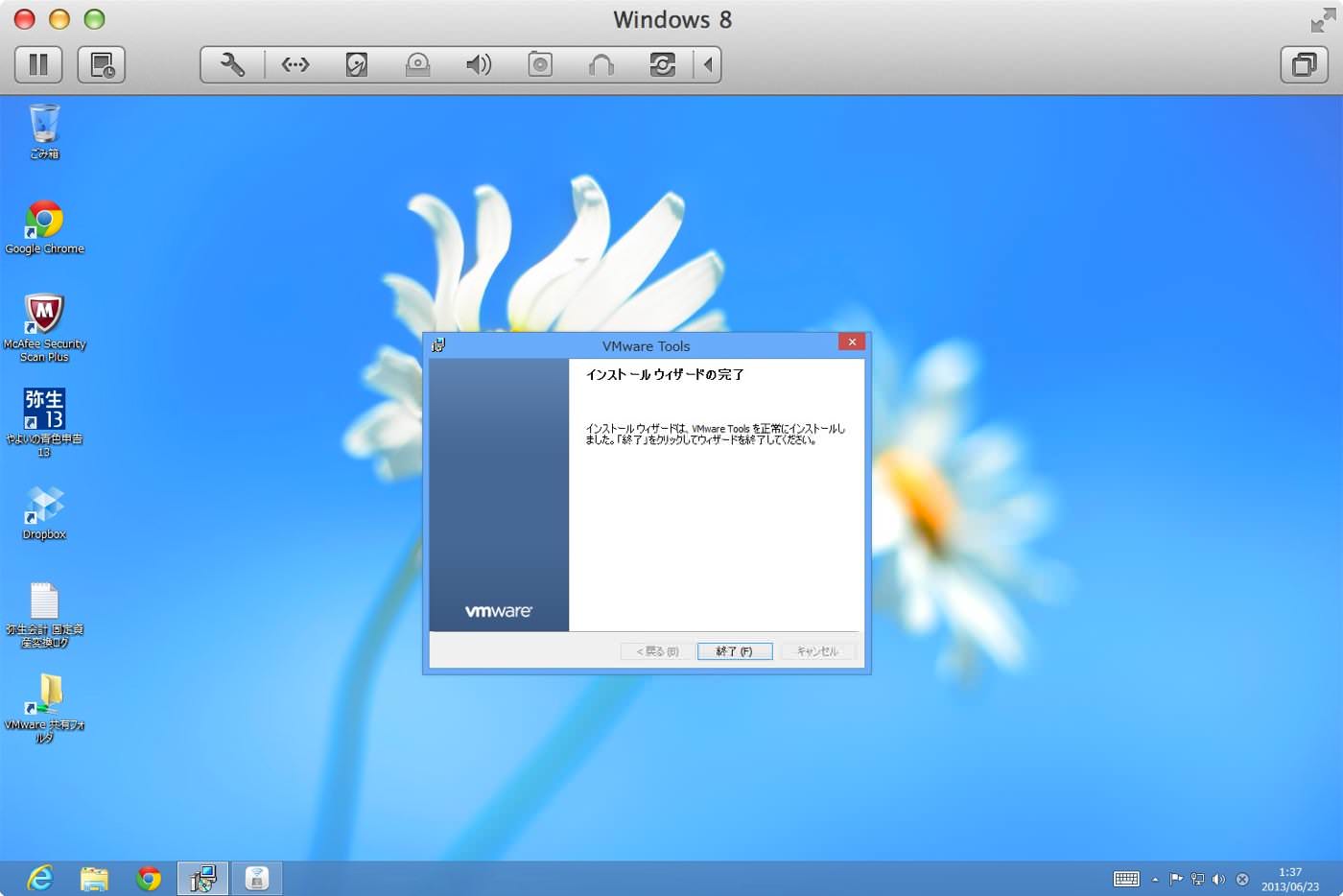Select McAfee Security Scan Plus shortcut
This screenshot has width=1343, height=896.
[x=44, y=328]
